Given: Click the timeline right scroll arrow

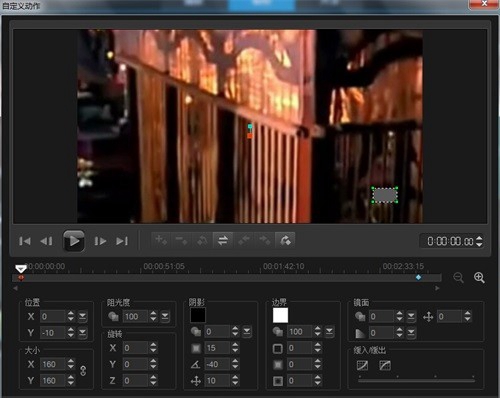Looking at the screenshot, I should (437, 288).
